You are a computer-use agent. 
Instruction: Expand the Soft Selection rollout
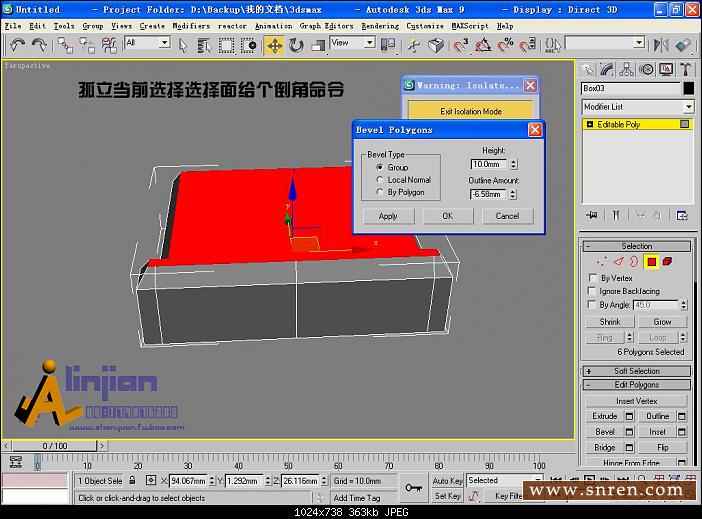[636, 371]
